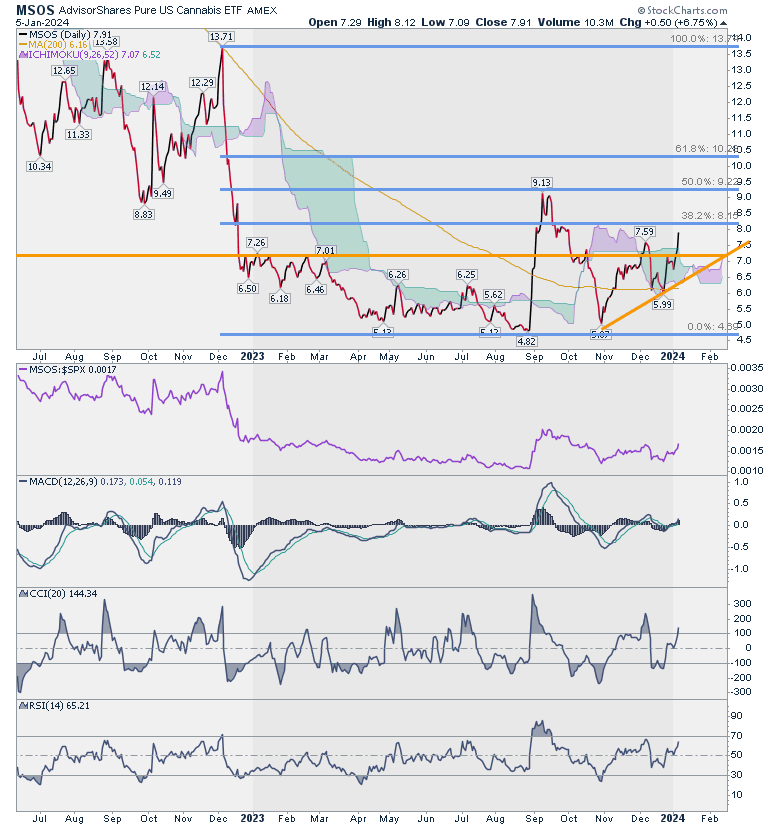Click the 4.82 low price label
This screenshot has height=828, width=780.
(527, 342)
